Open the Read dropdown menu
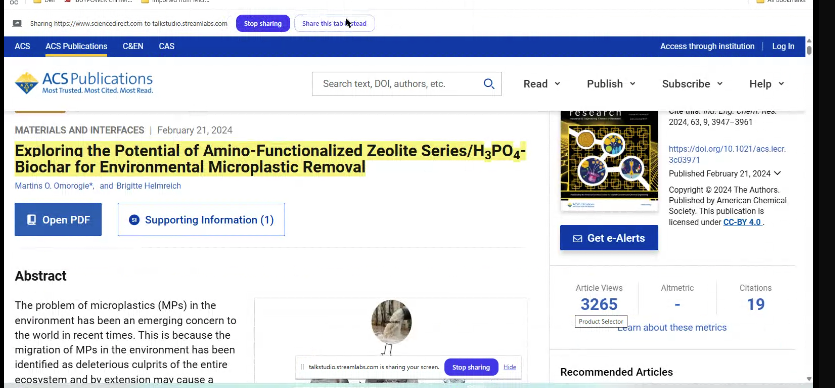This screenshot has height=388, width=835. point(542,84)
